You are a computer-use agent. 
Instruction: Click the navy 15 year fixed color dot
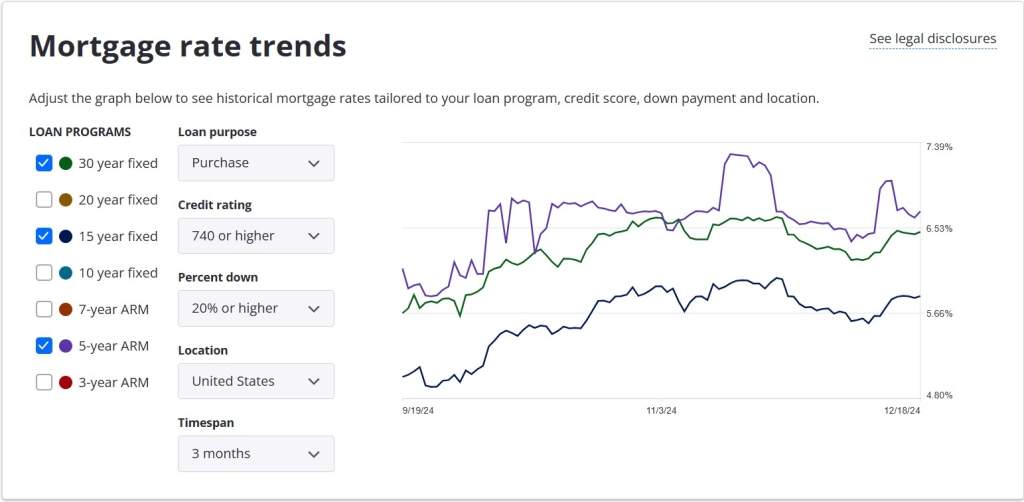[66, 236]
